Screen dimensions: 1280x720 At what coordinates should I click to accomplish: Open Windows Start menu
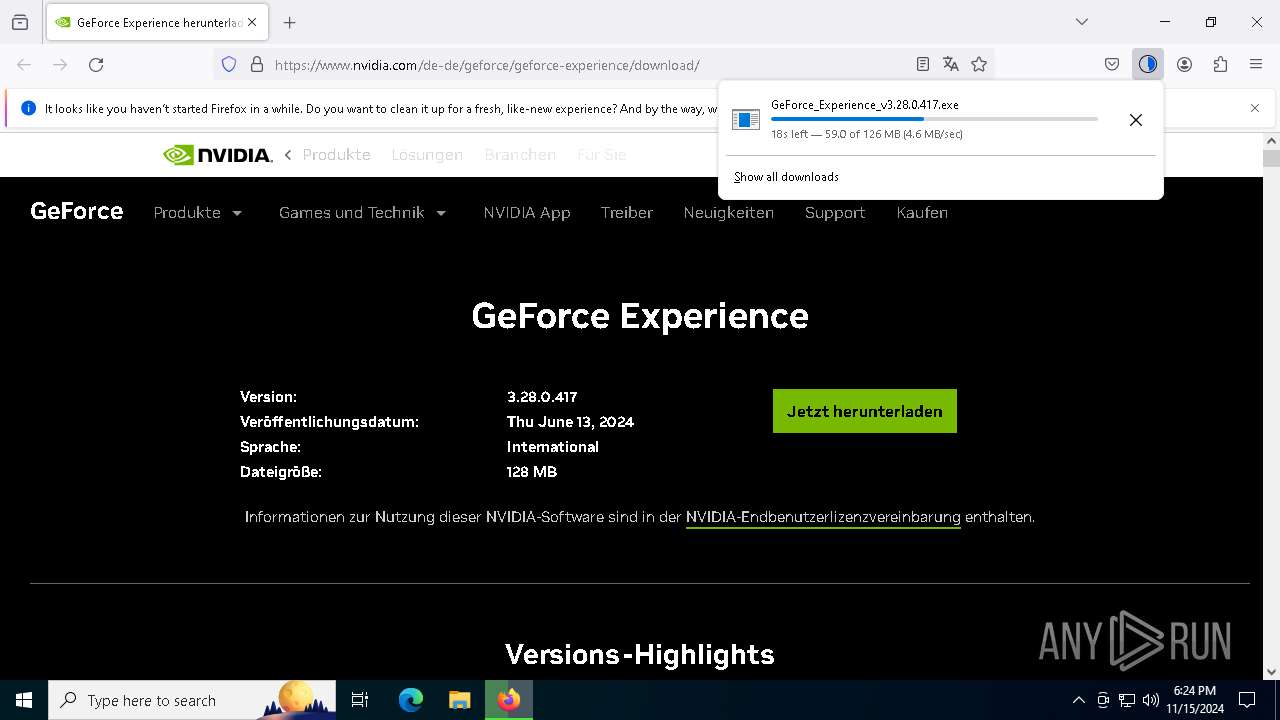click(x=24, y=700)
